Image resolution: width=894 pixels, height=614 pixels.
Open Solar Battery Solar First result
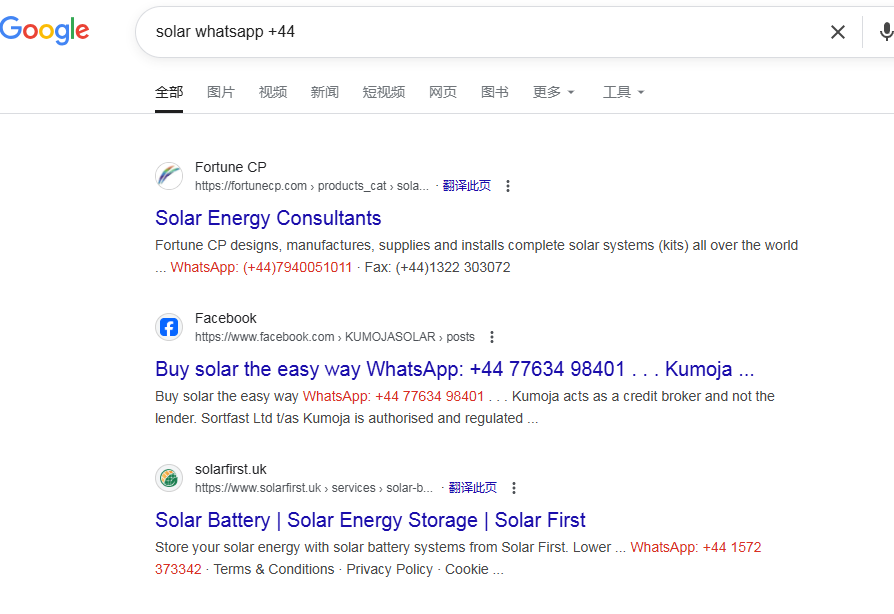(x=370, y=521)
